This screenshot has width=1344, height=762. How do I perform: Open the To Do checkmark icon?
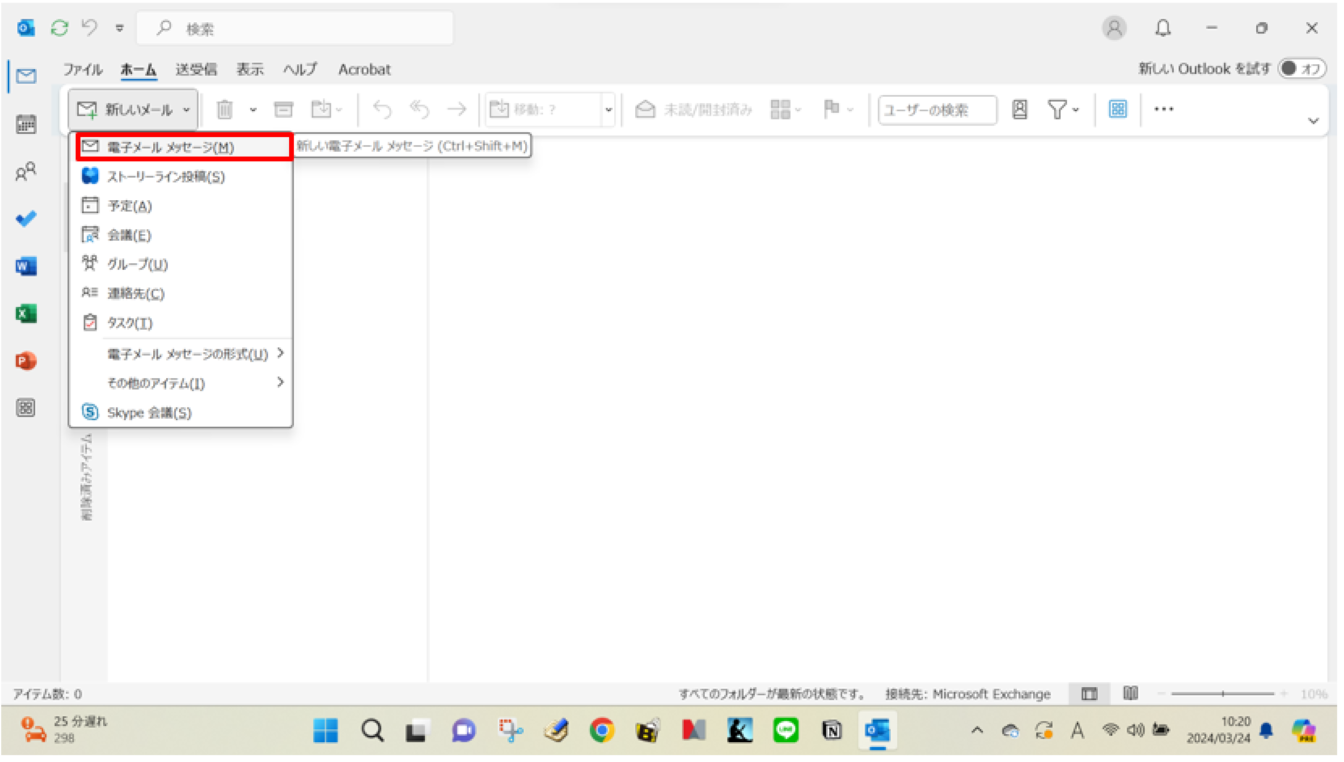coord(26,219)
